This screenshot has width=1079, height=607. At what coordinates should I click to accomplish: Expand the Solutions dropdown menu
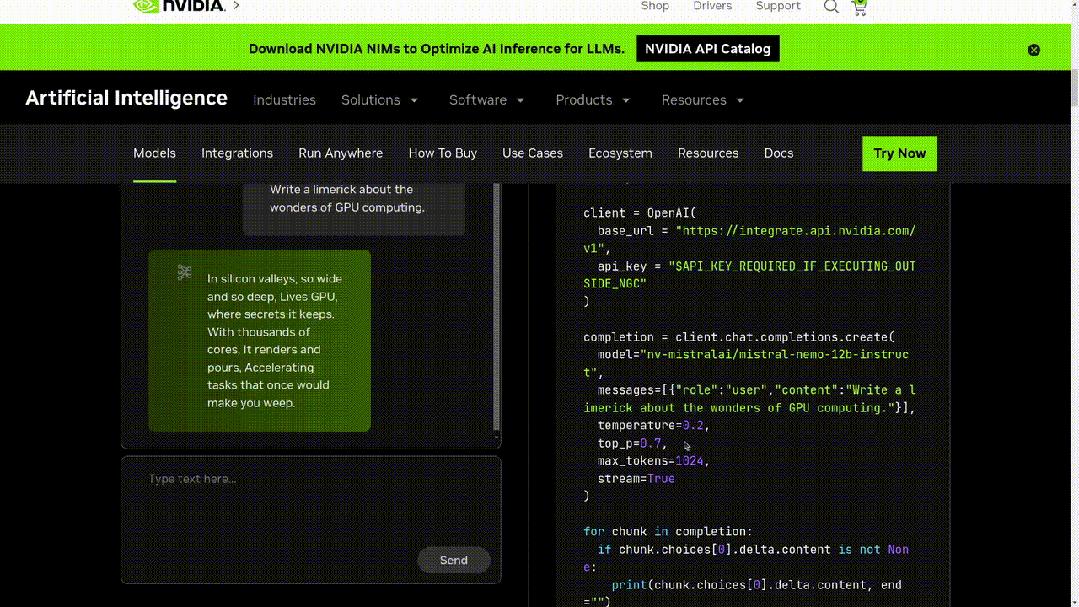[379, 100]
